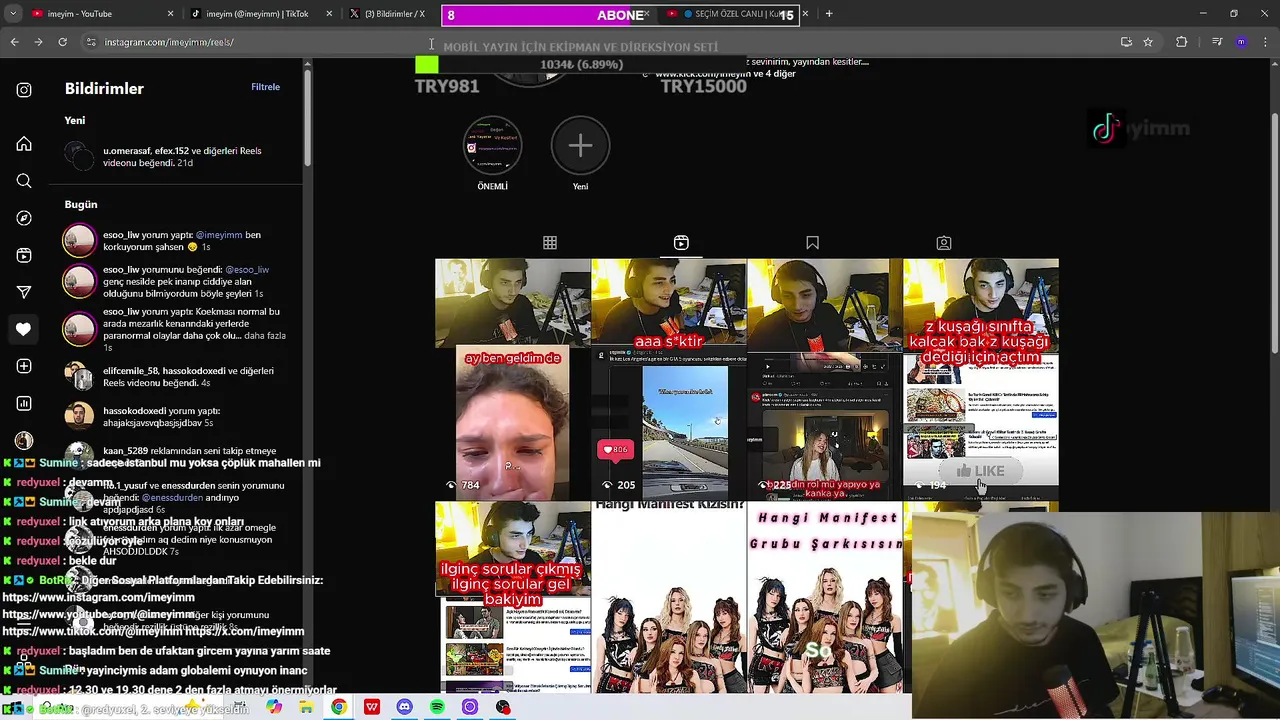Open the ÖNEMLİ story highlight
The height and width of the screenshot is (720, 1280).
pyautogui.click(x=492, y=153)
